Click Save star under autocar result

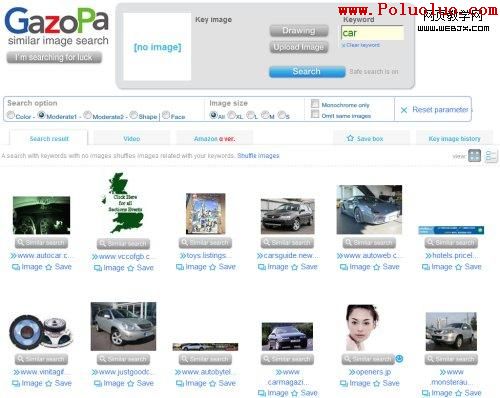[x=49, y=267]
